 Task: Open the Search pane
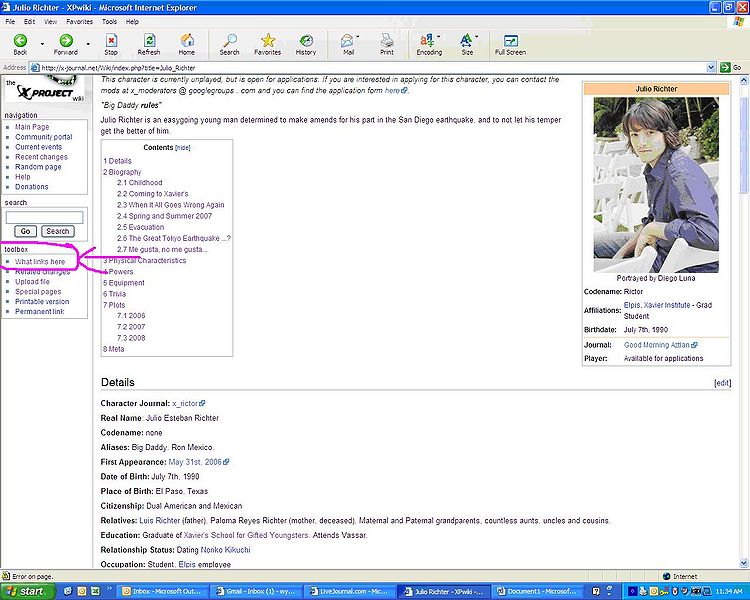tap(230, 44)
